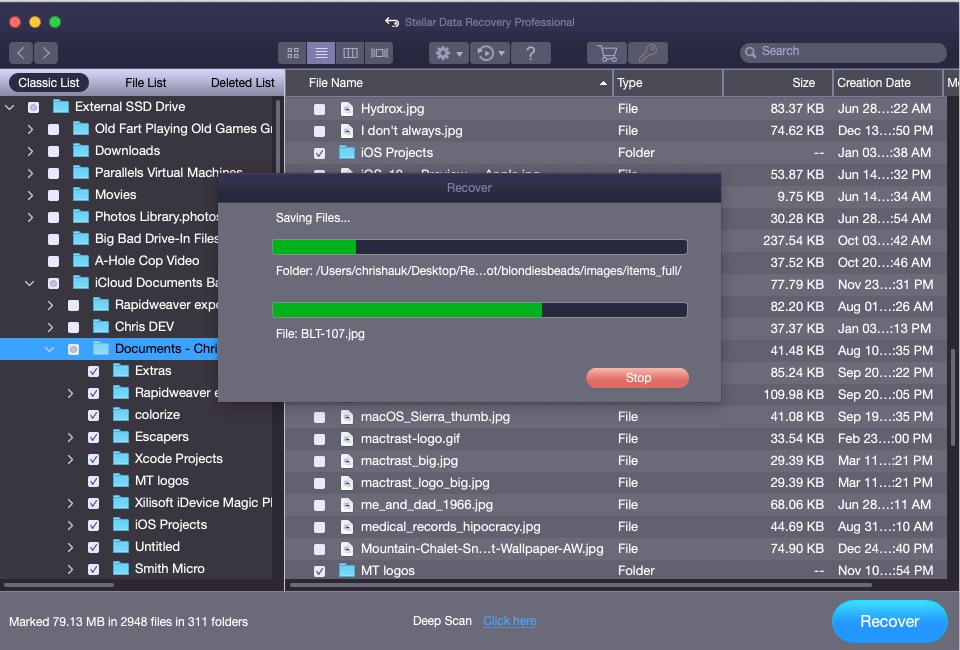Click the file list horizontal scrollbar
The width and height of the screenshot is (960, 650).
580,585
